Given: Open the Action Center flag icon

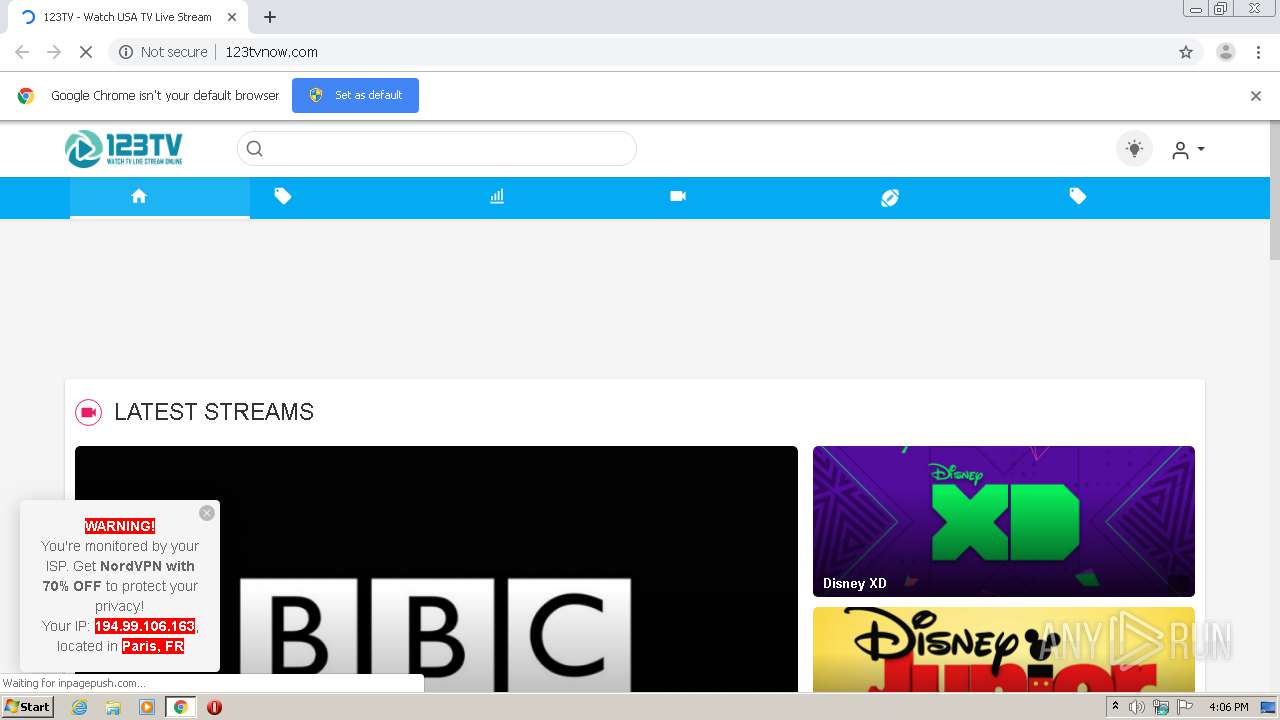Looking at the screenshot, I should [x=1185, y=707].
